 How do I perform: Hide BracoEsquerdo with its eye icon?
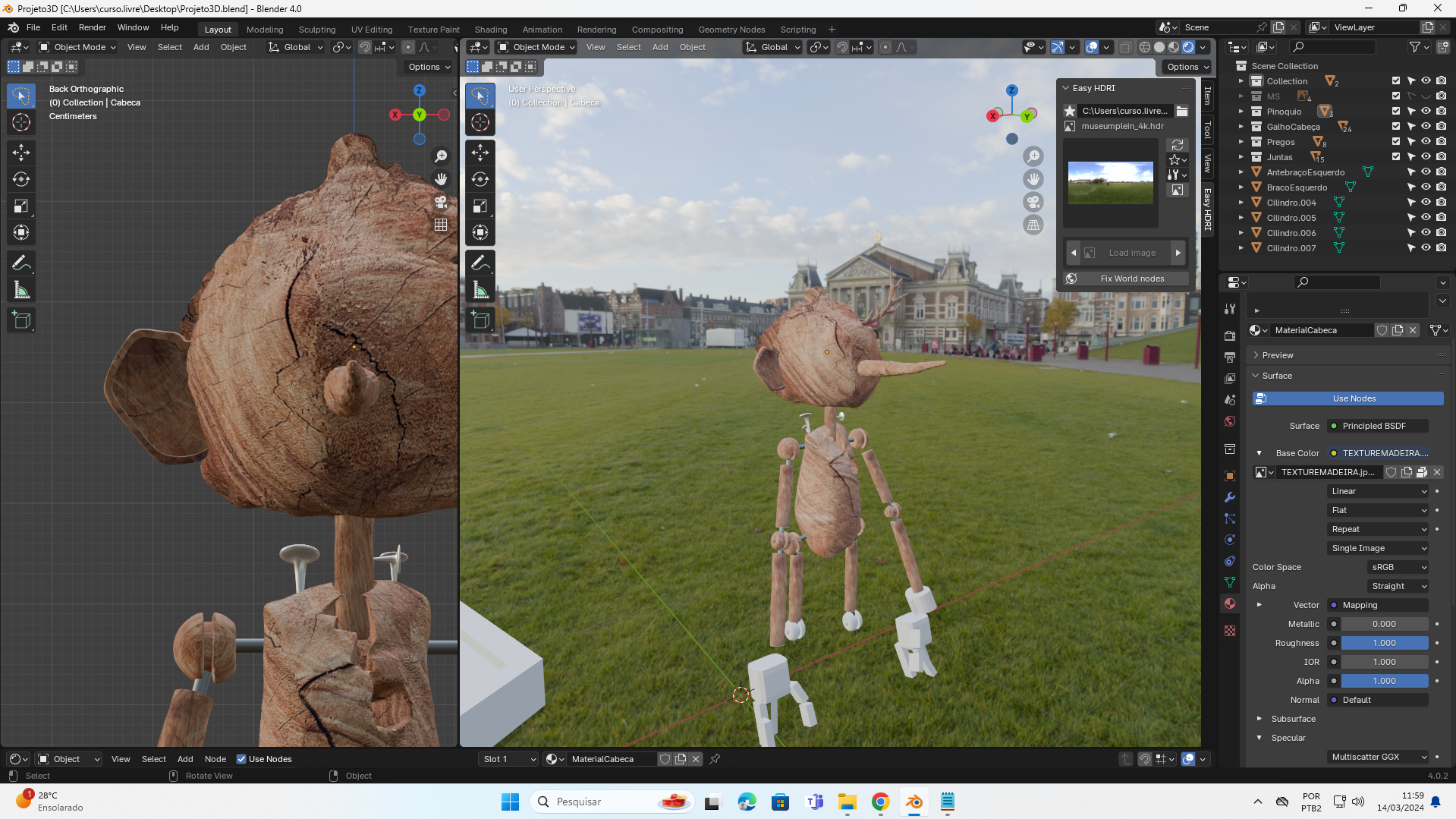click(1426, 187)
